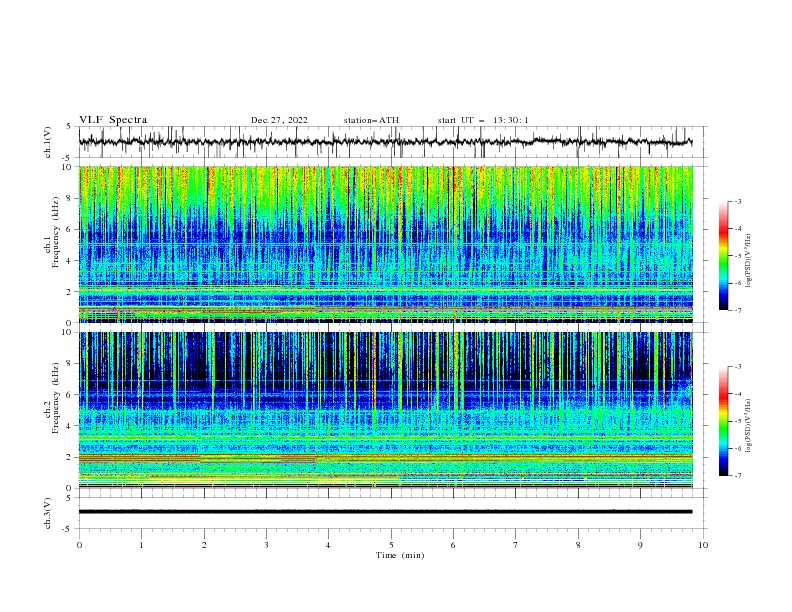Screen dimensions: 792x612
Task: Click the ch.2 "Frequency (kHz)" axis label
Action: coord(55,398)
